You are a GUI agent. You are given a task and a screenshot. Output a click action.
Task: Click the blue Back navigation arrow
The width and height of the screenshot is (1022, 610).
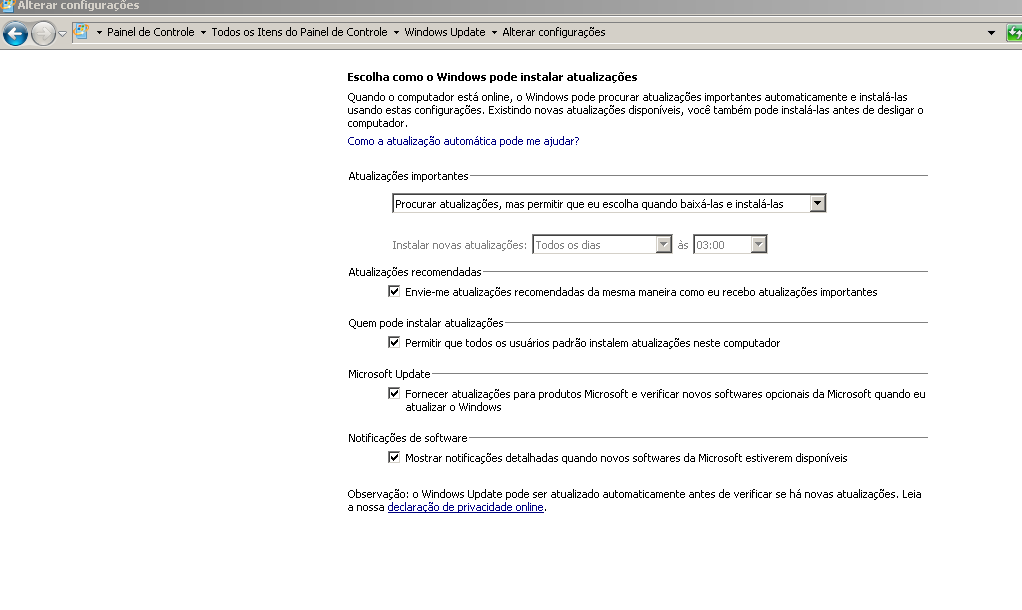click(x=15, y=33)
